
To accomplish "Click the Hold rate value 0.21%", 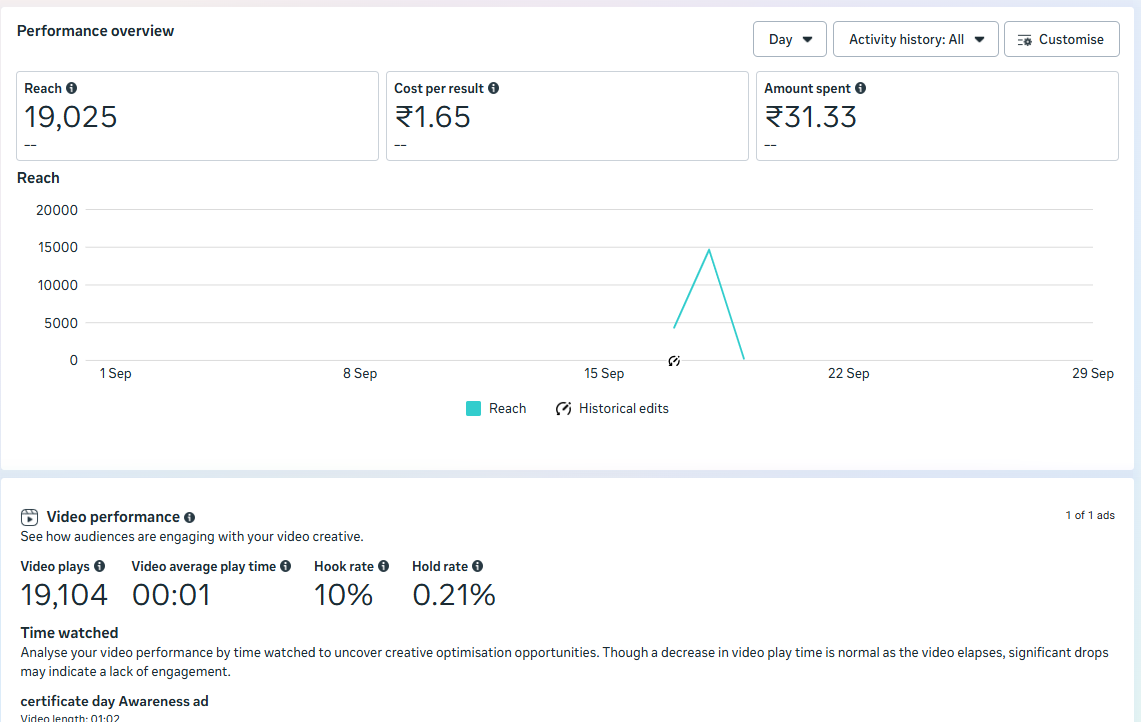I will (454, 595).
